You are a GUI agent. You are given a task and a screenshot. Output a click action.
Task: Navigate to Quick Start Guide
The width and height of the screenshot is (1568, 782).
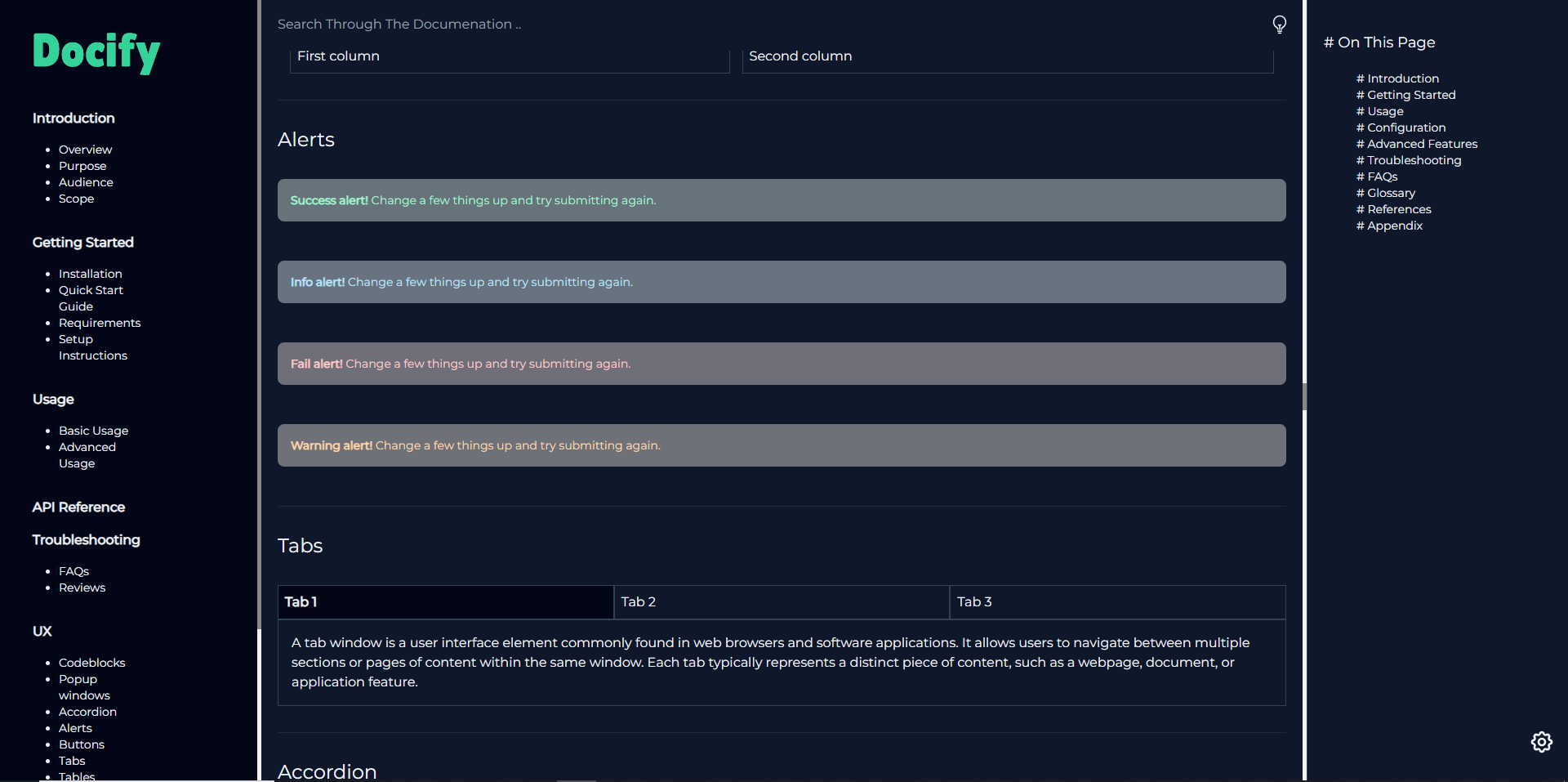[x=90, y=297]
